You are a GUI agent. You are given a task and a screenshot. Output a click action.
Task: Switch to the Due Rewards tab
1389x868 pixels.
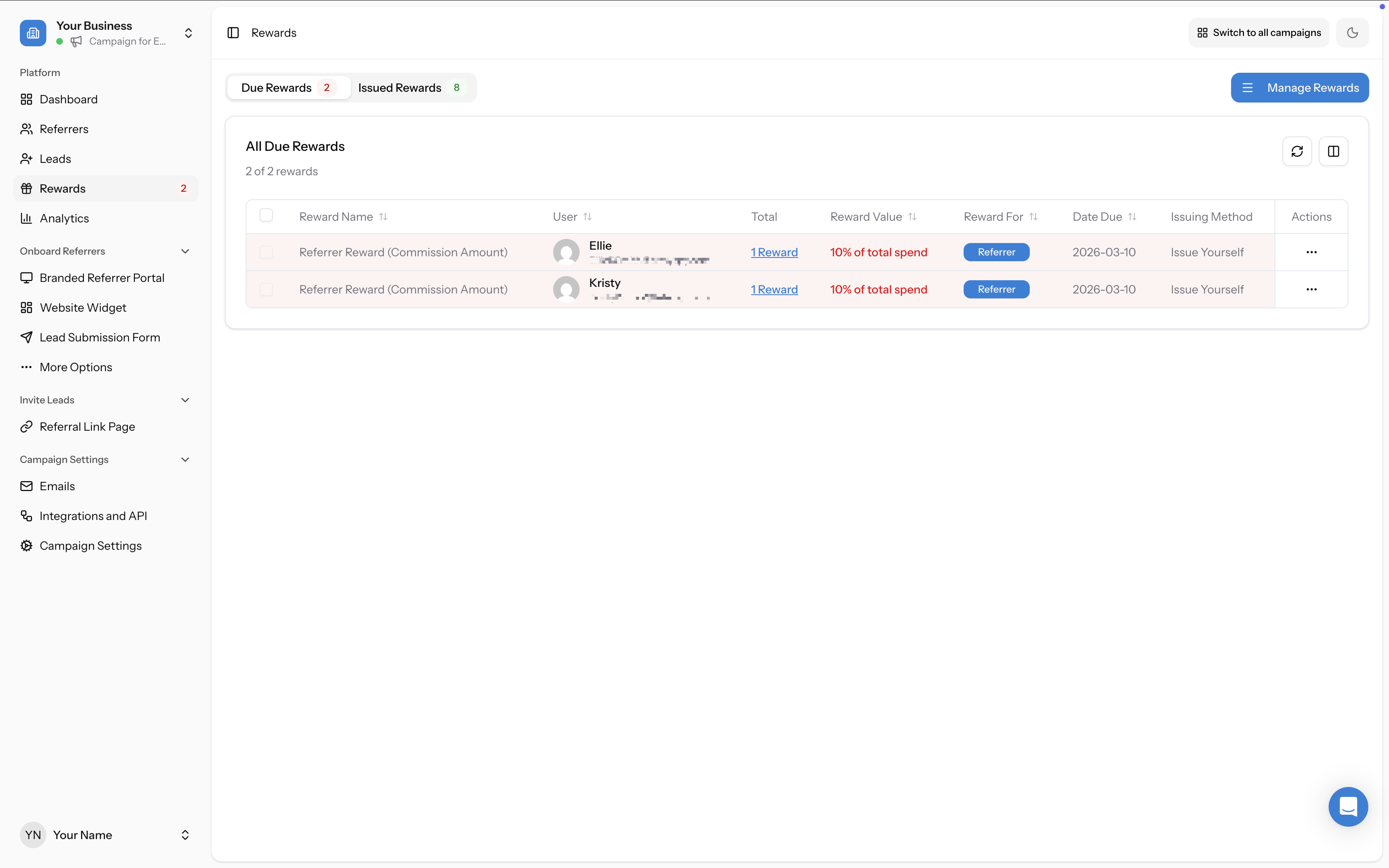[x=276, y=87]
